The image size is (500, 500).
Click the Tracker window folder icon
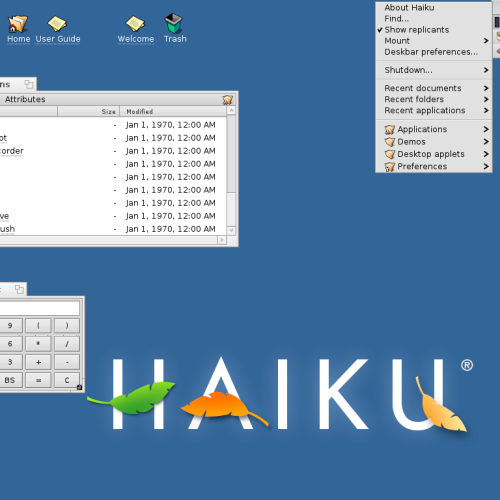pyautogui.click(x=228, y=100)
